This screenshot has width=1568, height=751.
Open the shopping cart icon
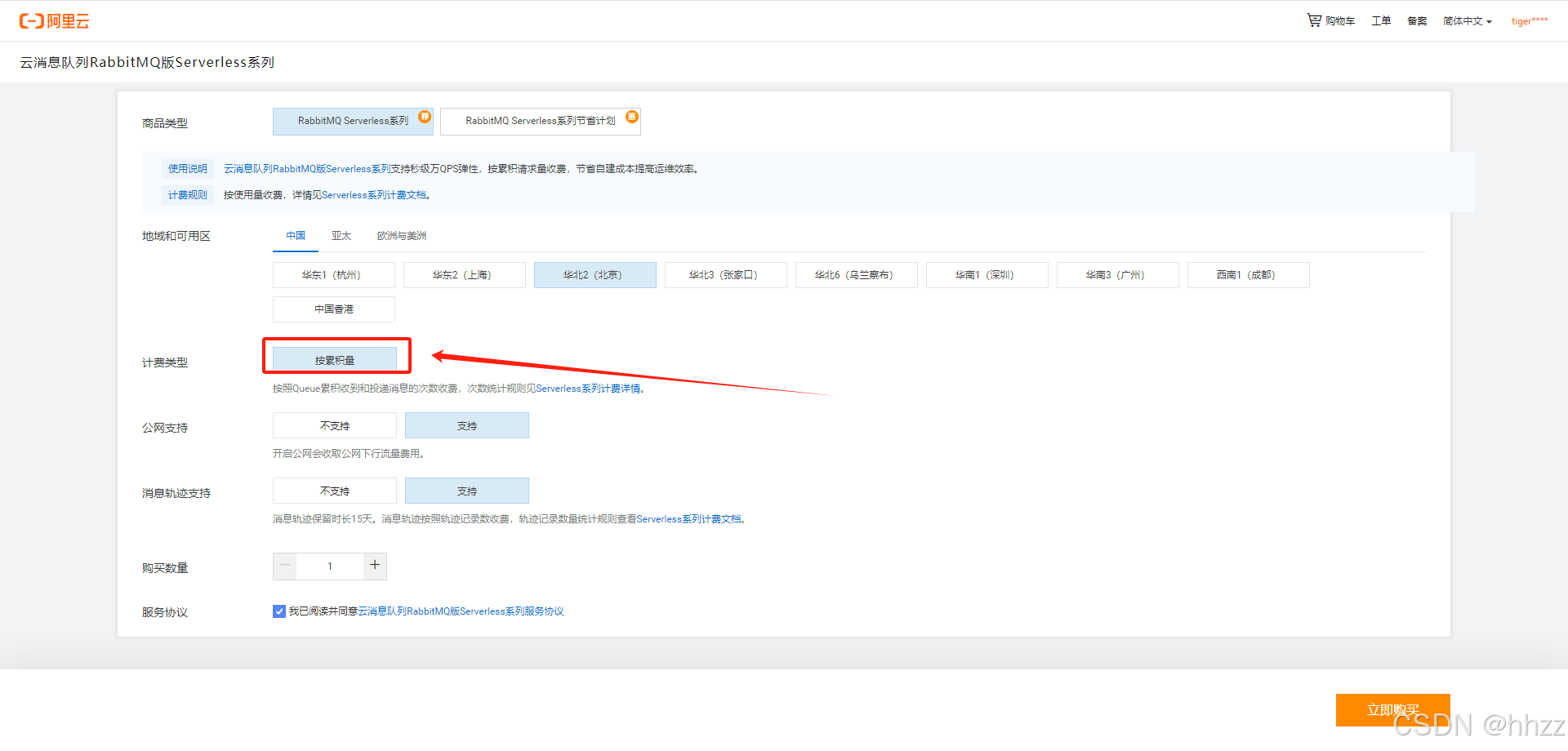1313,20
